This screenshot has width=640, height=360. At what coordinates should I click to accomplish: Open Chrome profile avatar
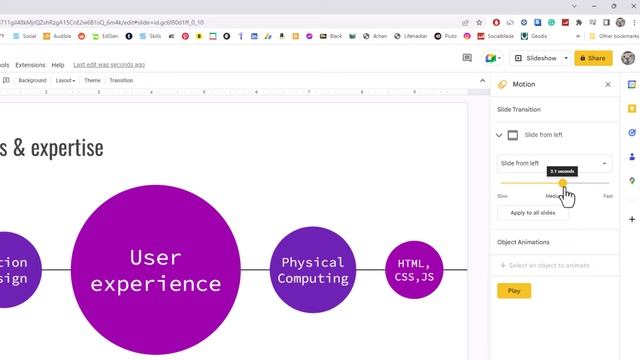pyautogui.click(x=620, y=22)
